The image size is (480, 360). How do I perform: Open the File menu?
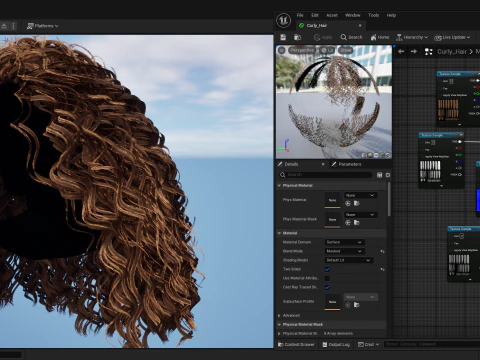tap(300, 15)
